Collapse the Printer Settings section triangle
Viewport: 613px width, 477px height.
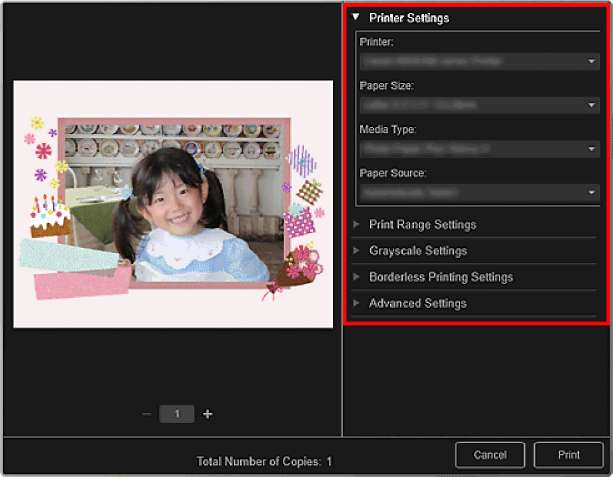tap(355, 17)
